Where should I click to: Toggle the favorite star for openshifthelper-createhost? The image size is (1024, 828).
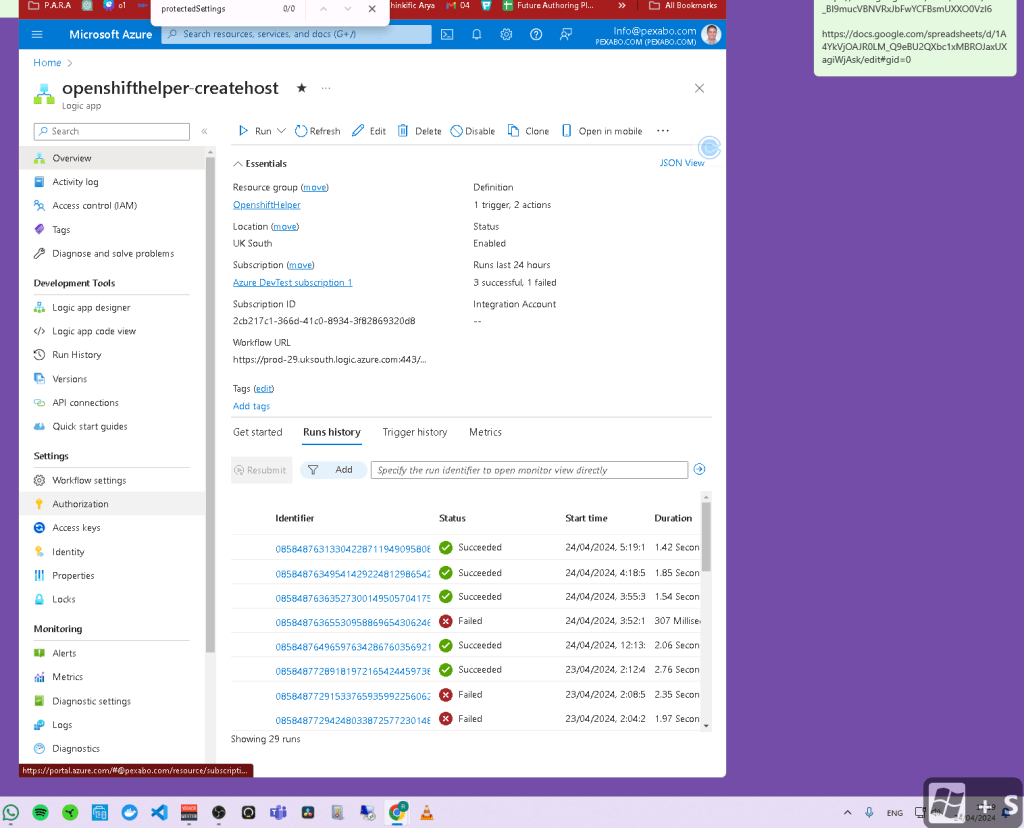click(302, 88)
